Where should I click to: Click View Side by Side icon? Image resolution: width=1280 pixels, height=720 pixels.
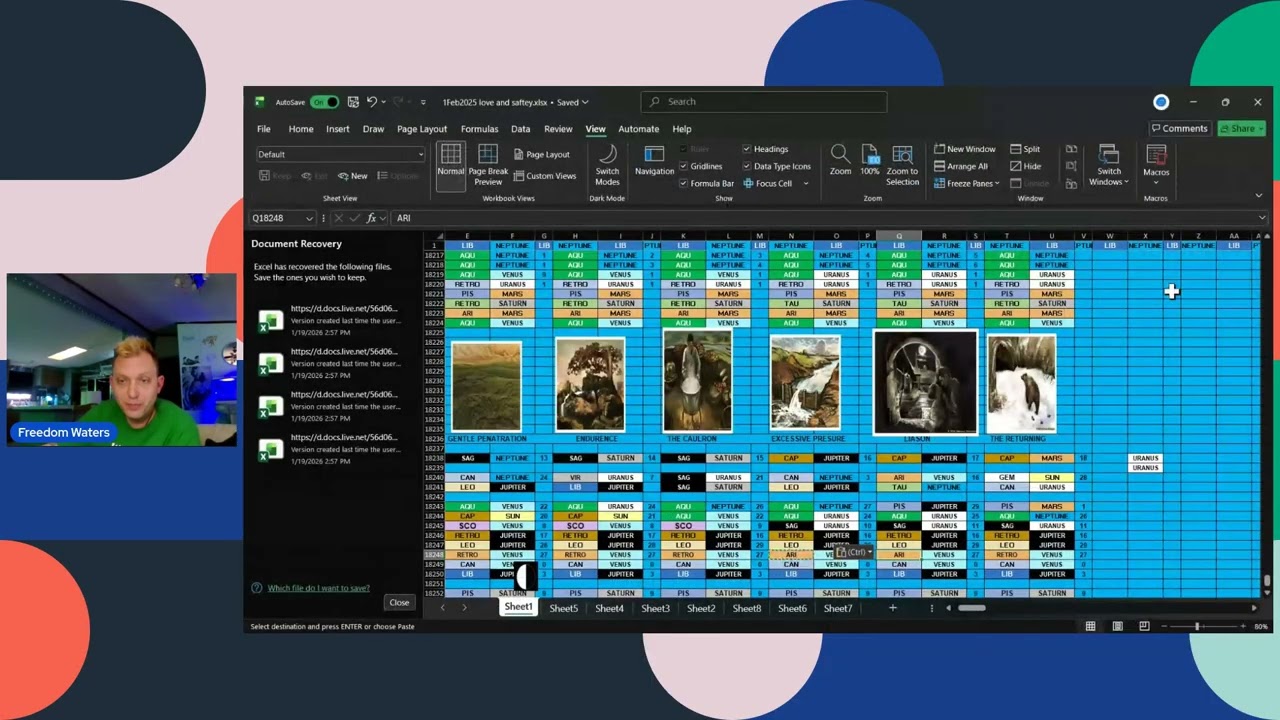tap(1071, 150)
